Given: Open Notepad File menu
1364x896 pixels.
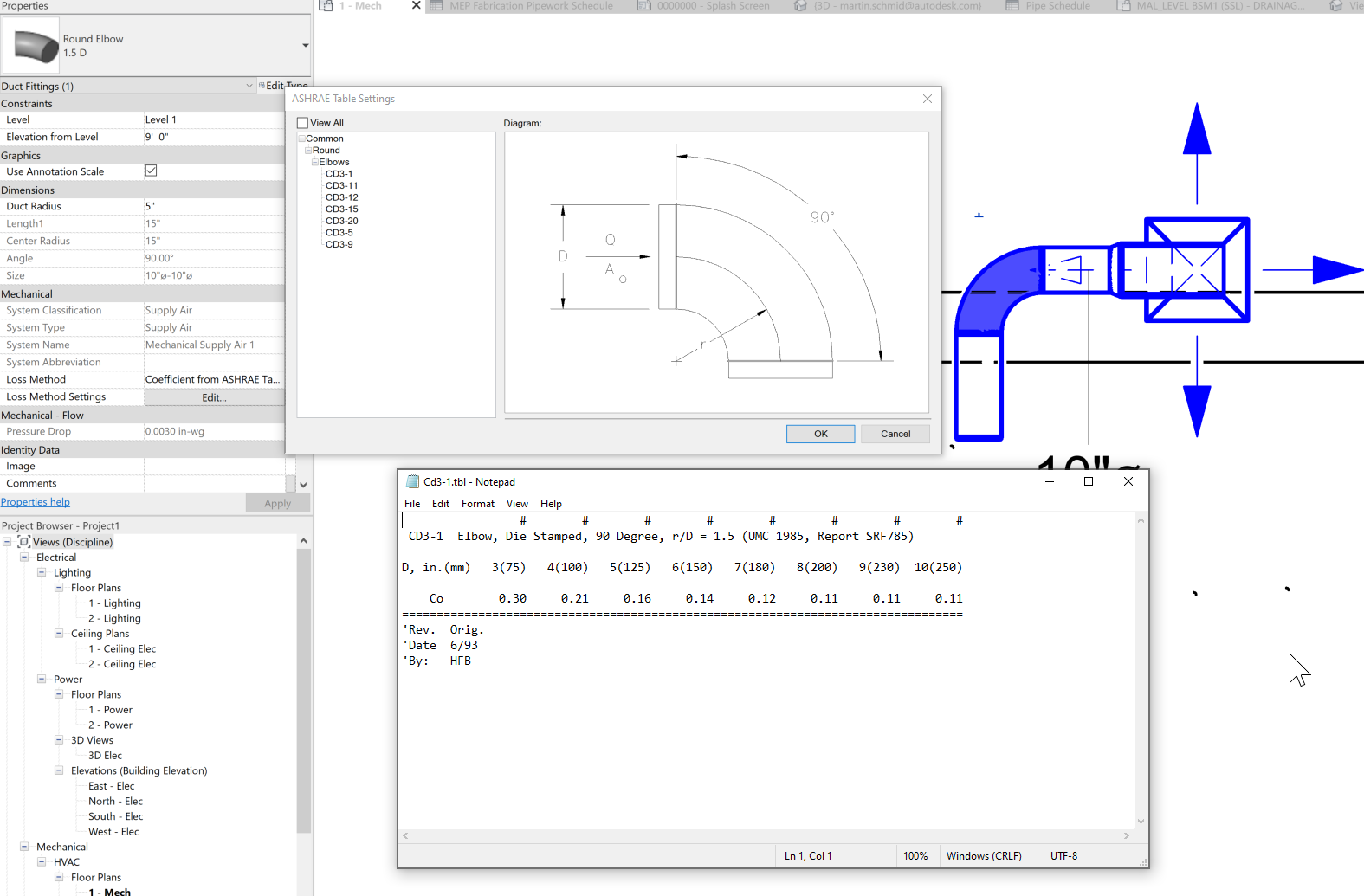Looking at the screenshot, I should (412, 504).
